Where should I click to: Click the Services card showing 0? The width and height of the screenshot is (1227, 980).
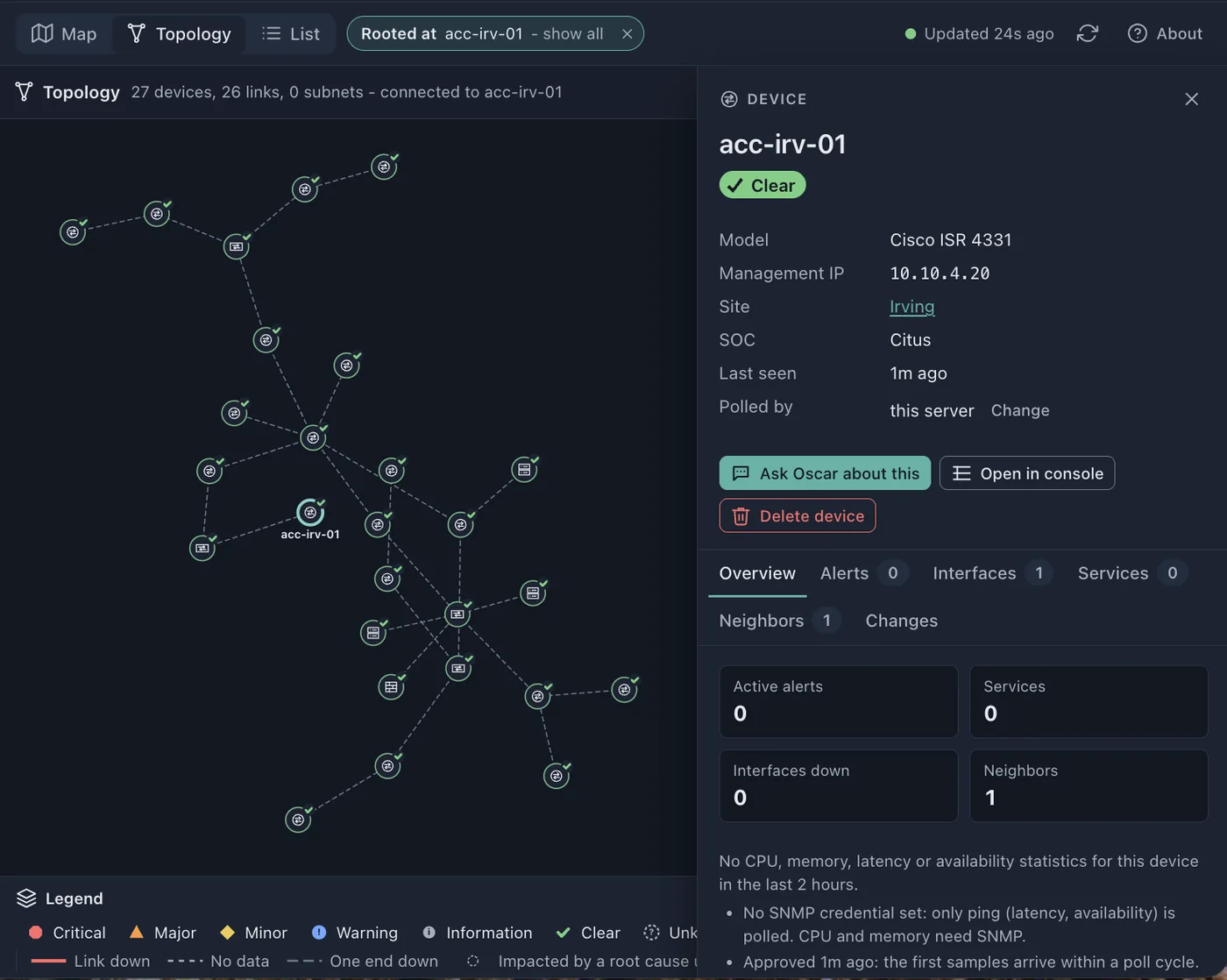[x=1089, y=701]
